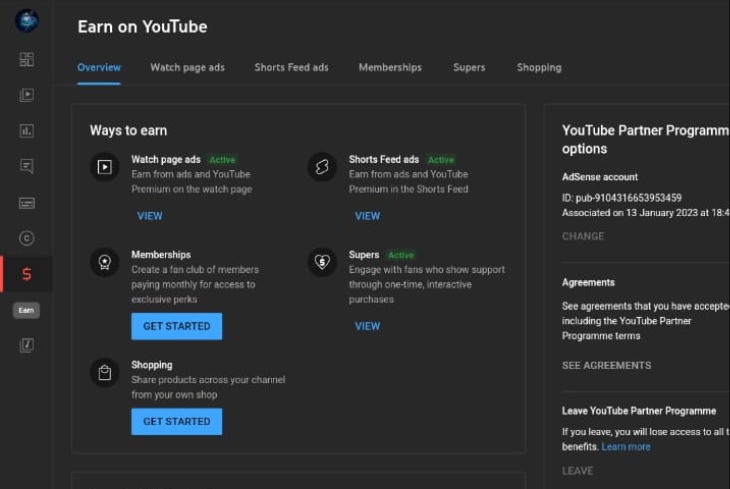Click the LEAVE button
This screenshot has height=489, width=730.
click(x=577, y=471)
